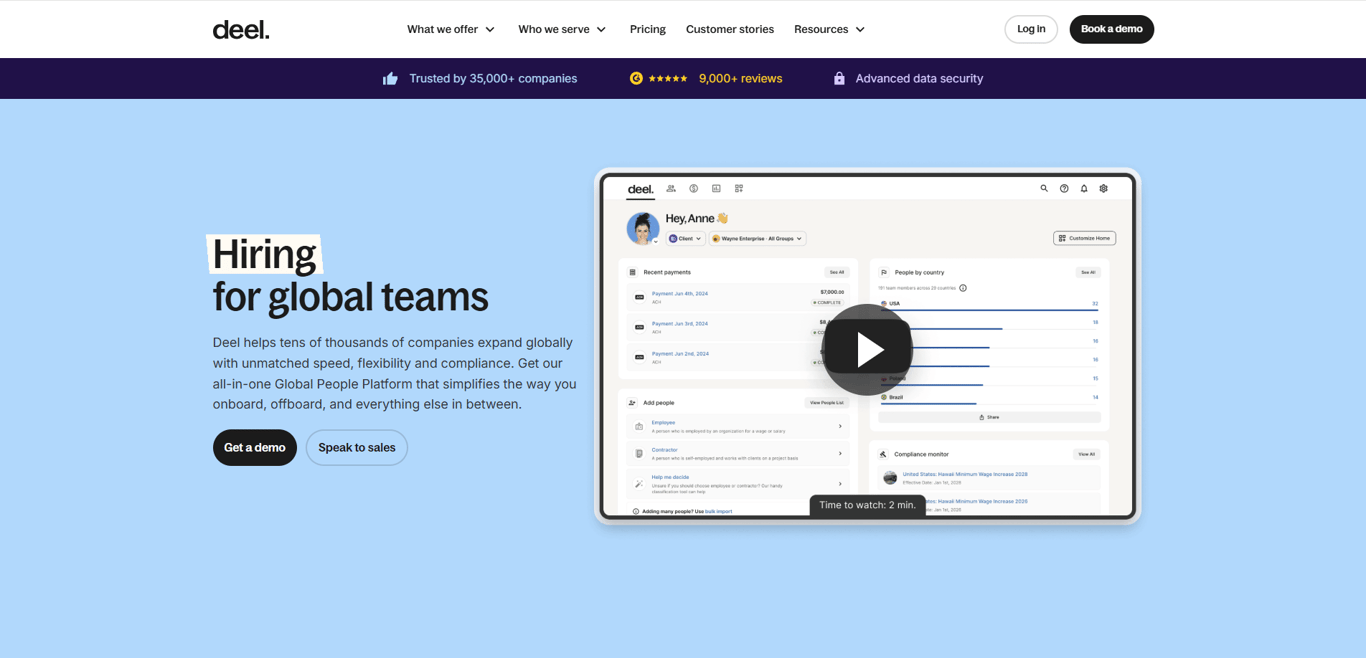Screen dimensions: 1366x658
Task: Expand the What we offer menu
Action: (x=451, y=29)
